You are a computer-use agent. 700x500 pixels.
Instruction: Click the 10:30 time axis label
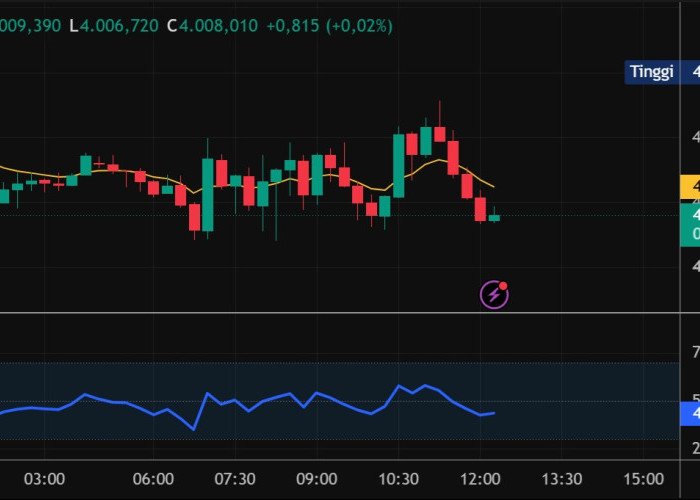tap(398, 479)
